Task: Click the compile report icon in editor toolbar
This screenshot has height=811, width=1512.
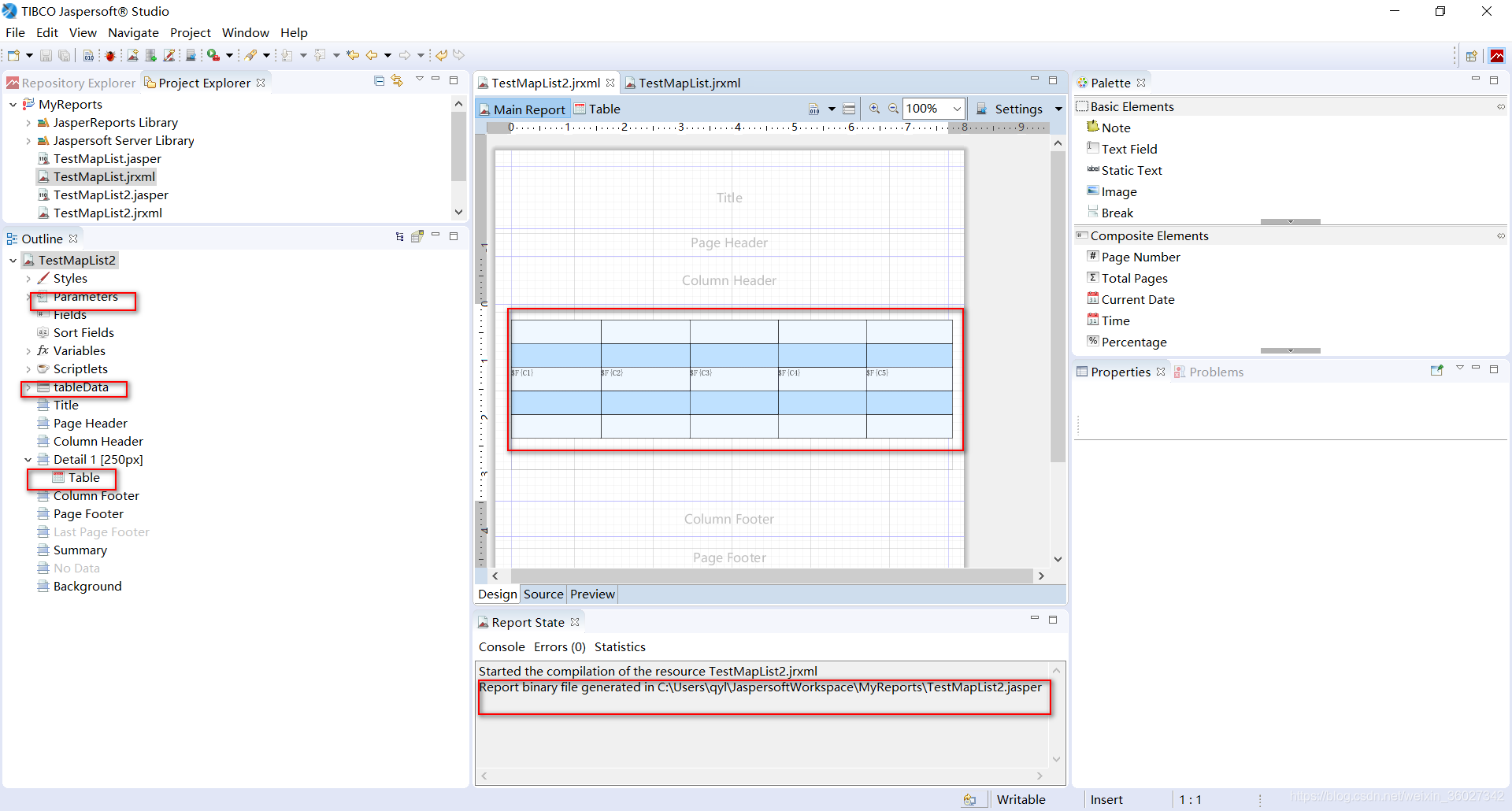Action: pos(814,109)
